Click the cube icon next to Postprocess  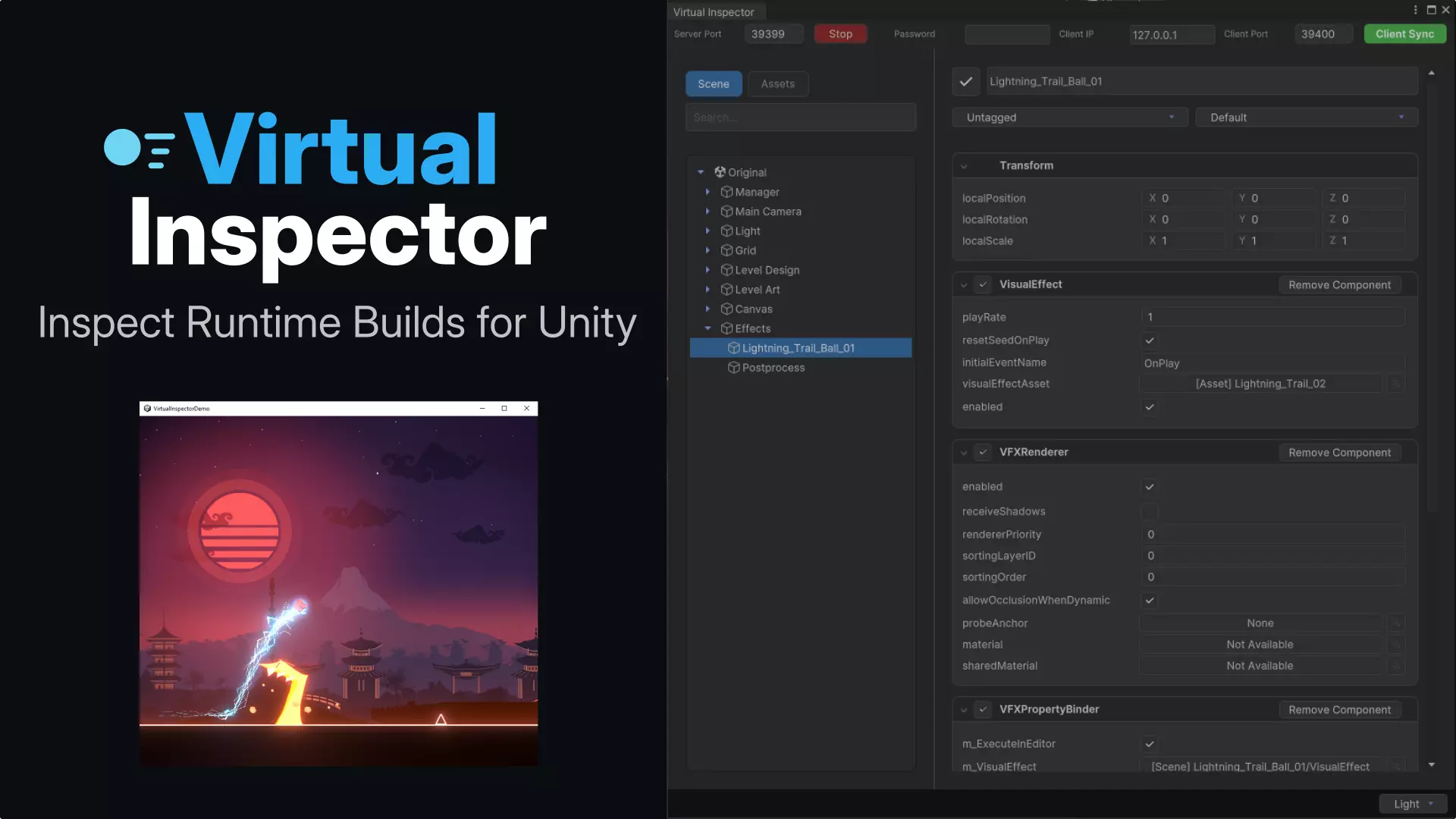[733, 367]
